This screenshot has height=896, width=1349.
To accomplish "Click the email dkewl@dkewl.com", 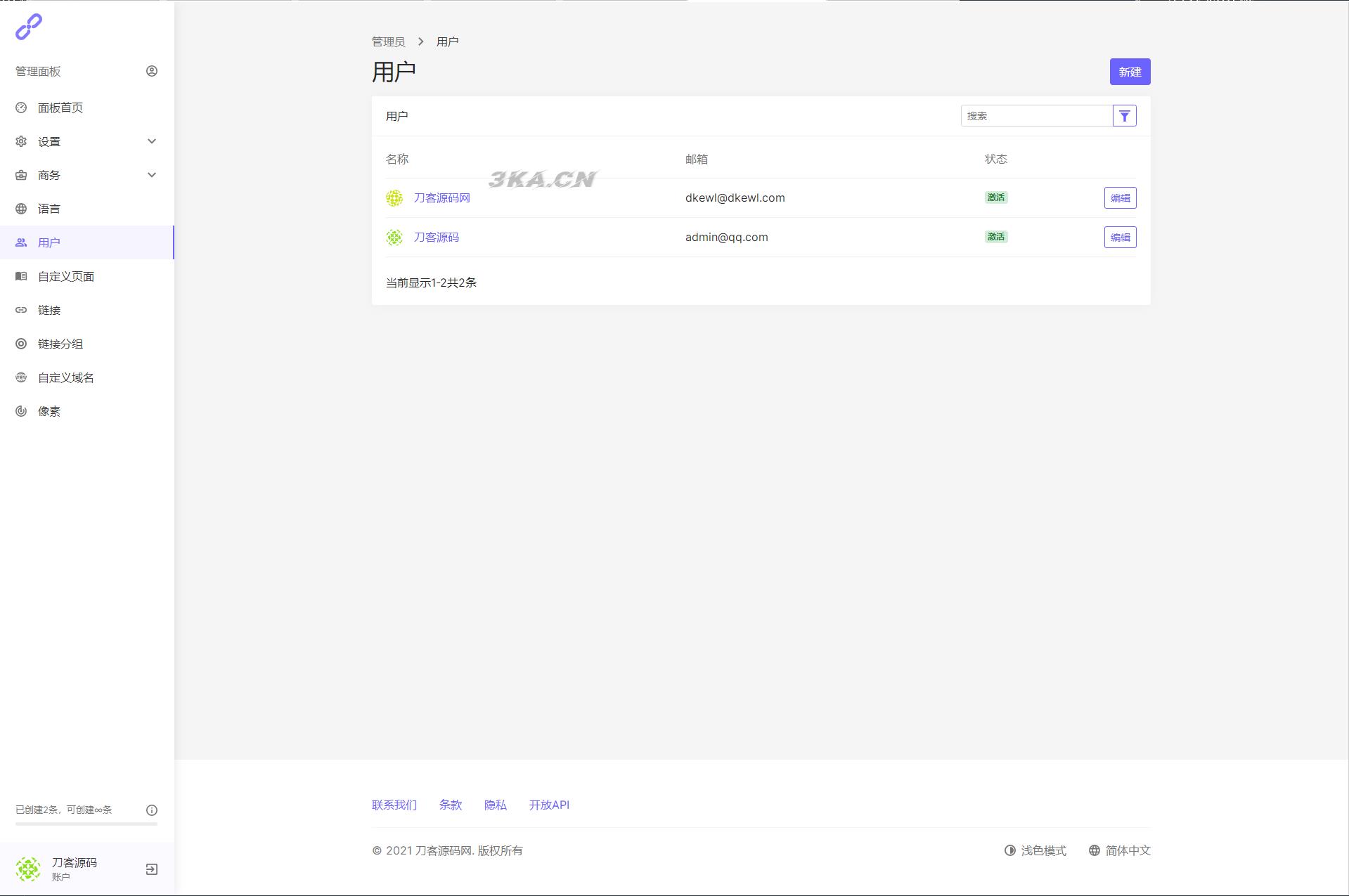I will point(735,198).
